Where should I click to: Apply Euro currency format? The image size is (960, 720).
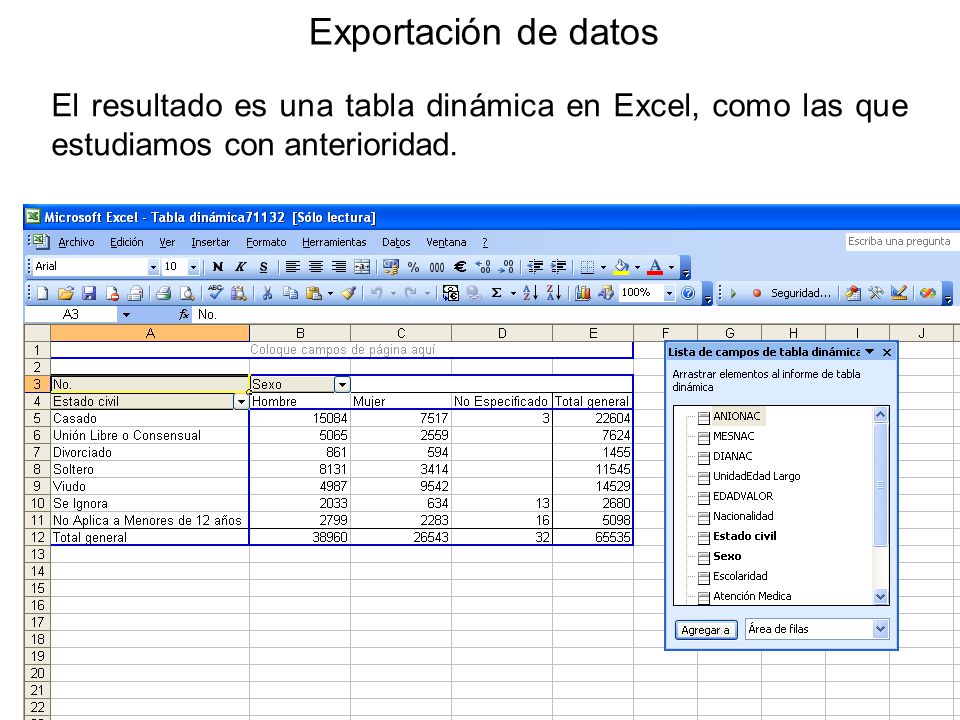pos(460,267)
